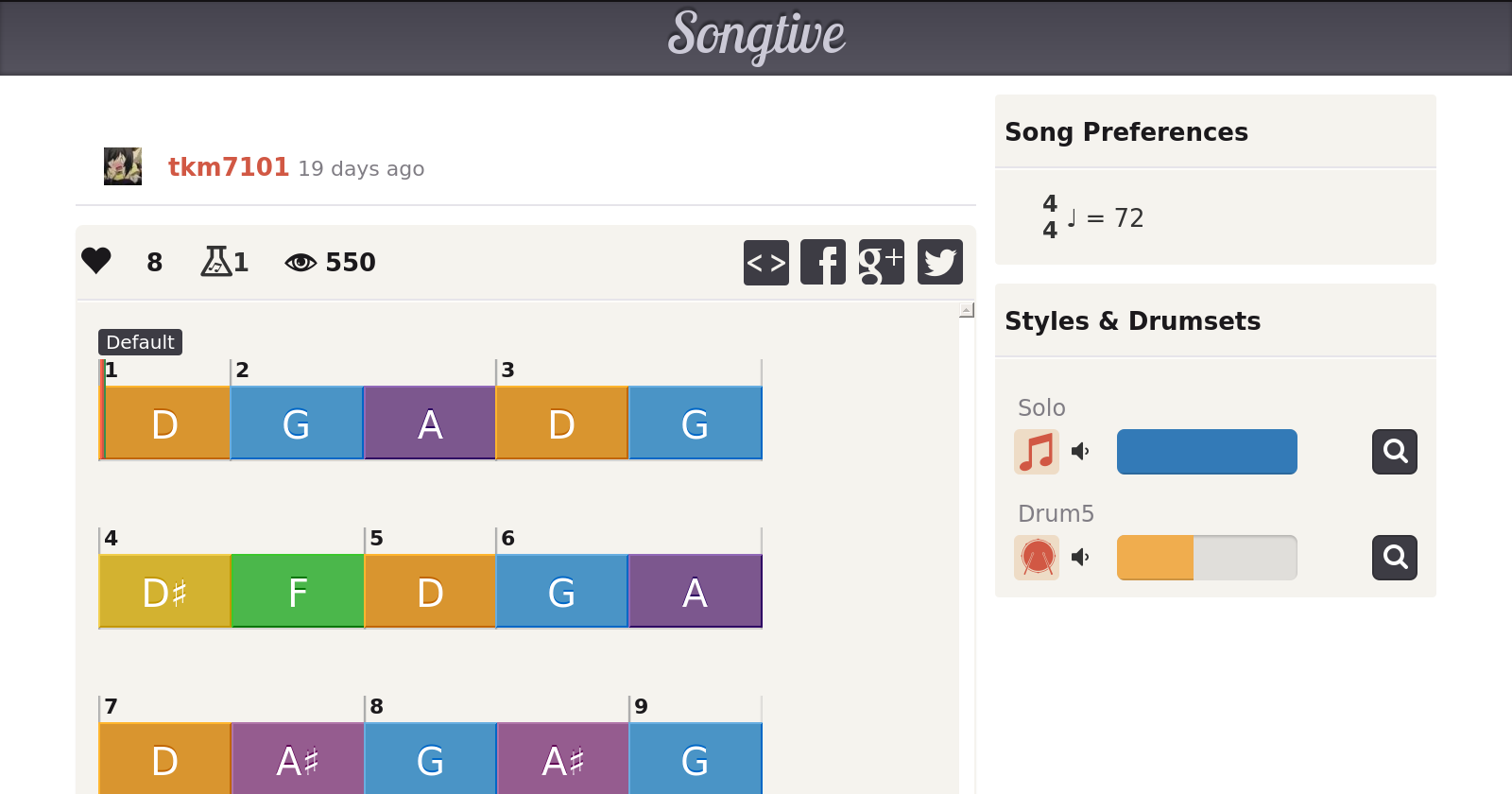
Task: Share the song on Google Plus
Action: 881,262
